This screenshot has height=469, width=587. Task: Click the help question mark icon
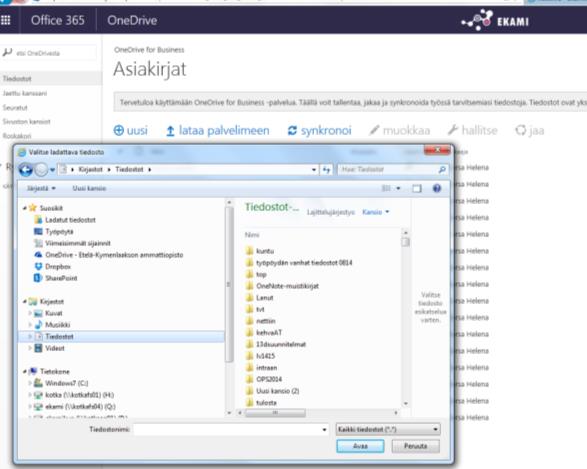[x=437, y=188]
